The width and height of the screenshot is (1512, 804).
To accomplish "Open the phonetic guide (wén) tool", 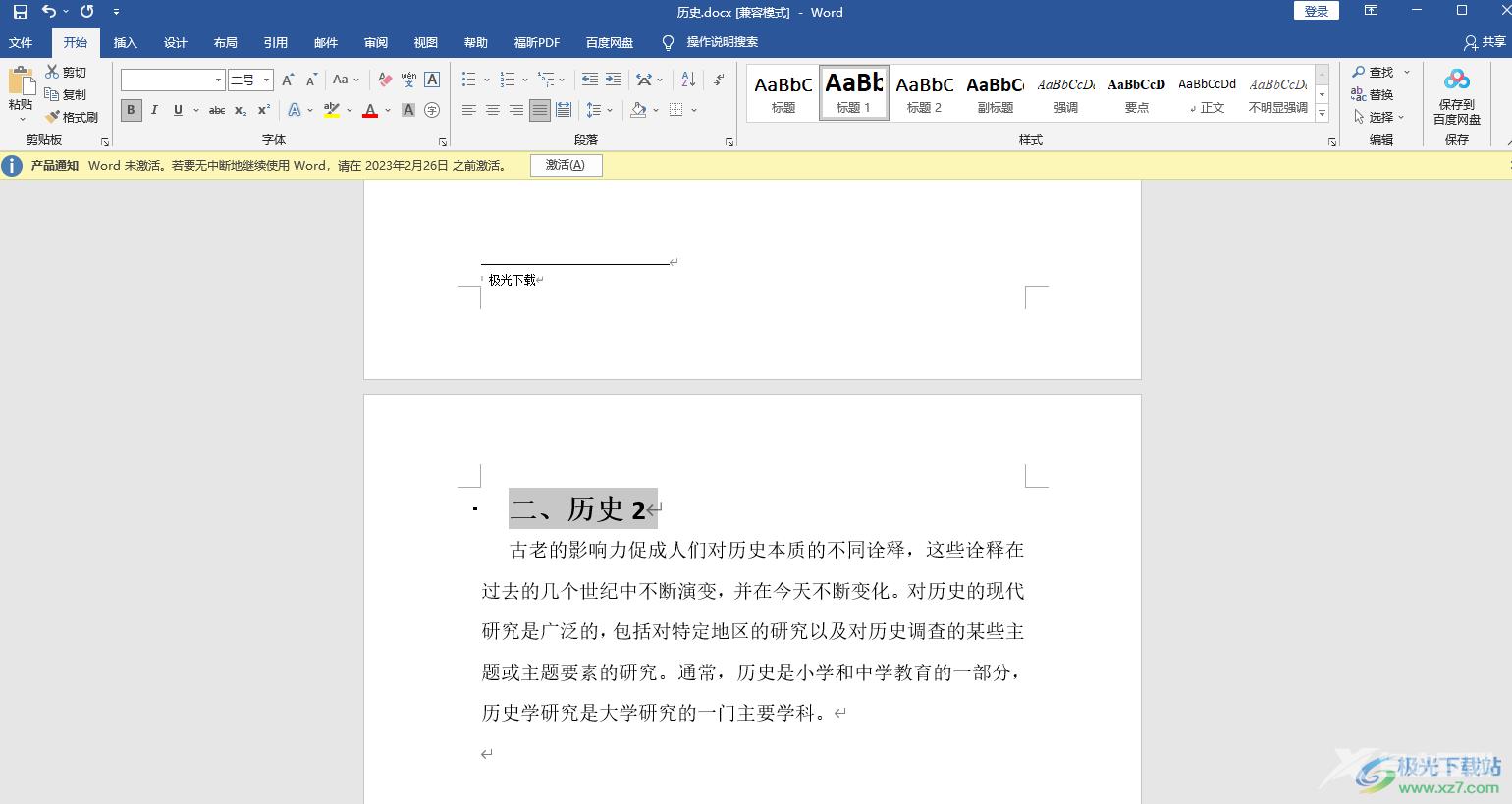I will [x=408, y=80].
